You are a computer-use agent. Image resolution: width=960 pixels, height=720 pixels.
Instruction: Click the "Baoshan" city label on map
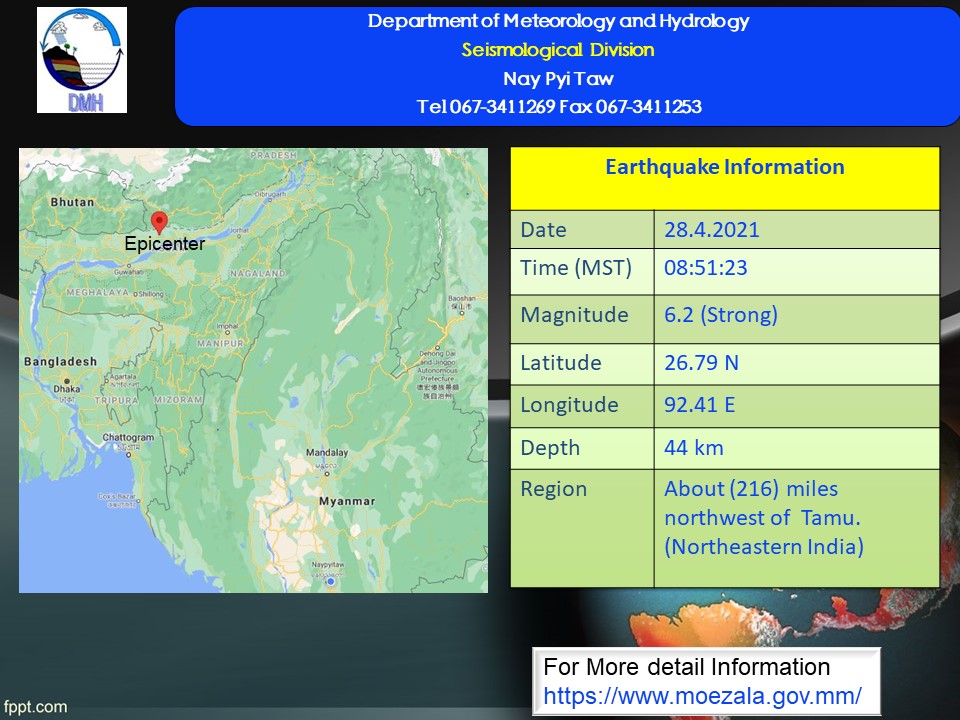tap(462, 298)
